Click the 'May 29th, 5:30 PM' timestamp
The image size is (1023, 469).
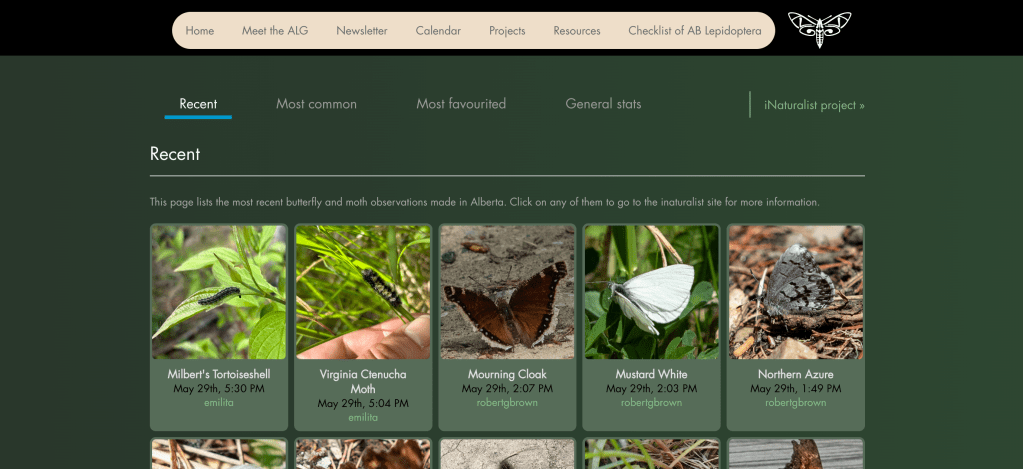tap(219, 389)
